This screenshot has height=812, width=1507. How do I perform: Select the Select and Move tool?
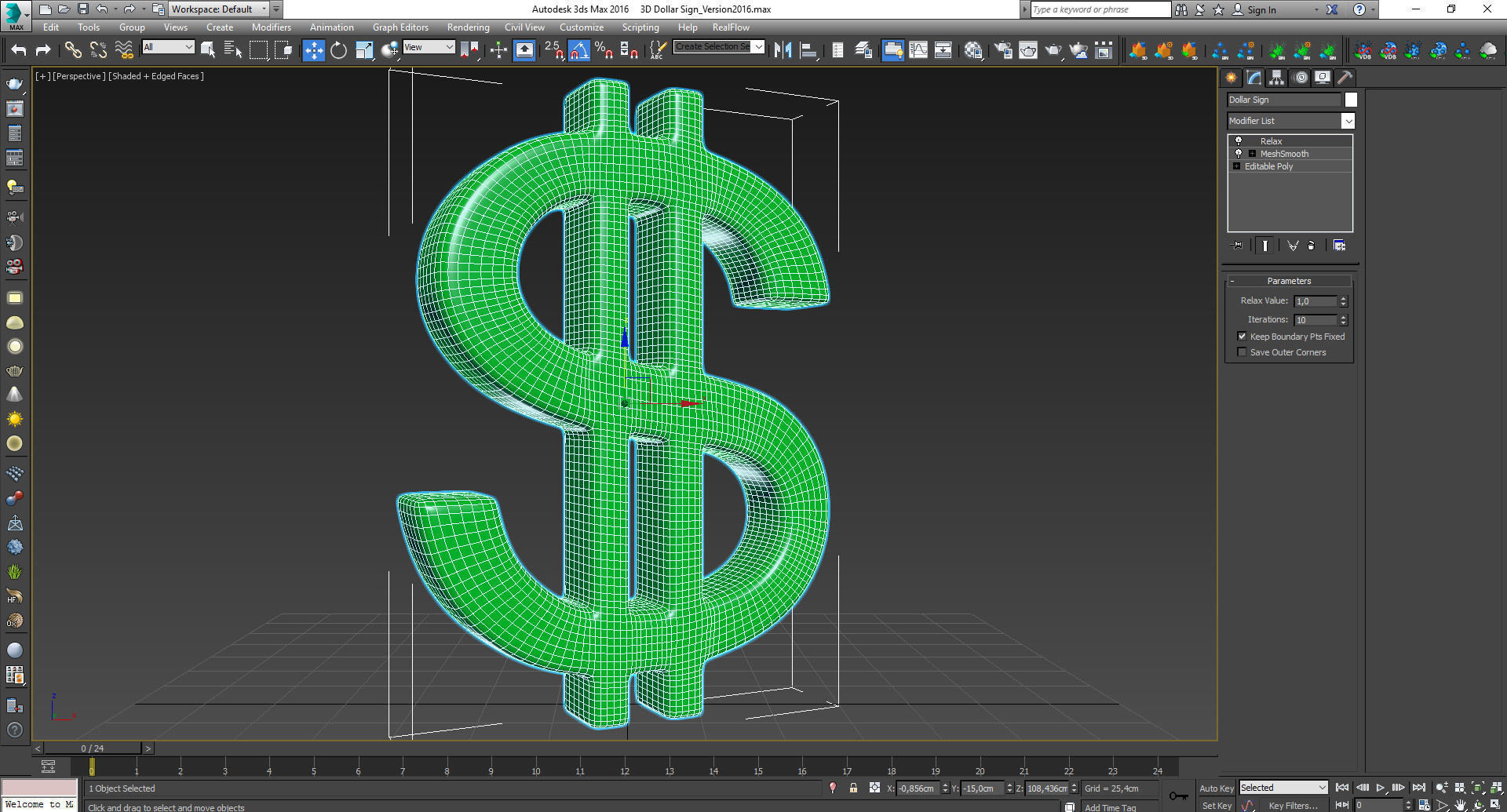[314, 50]
